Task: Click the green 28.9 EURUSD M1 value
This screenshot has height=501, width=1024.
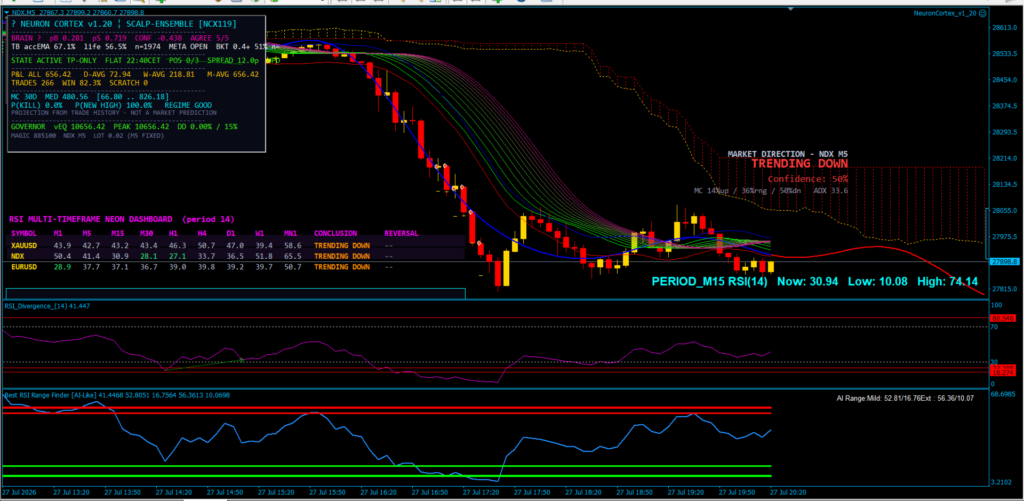Action: [x=63, y=267]
